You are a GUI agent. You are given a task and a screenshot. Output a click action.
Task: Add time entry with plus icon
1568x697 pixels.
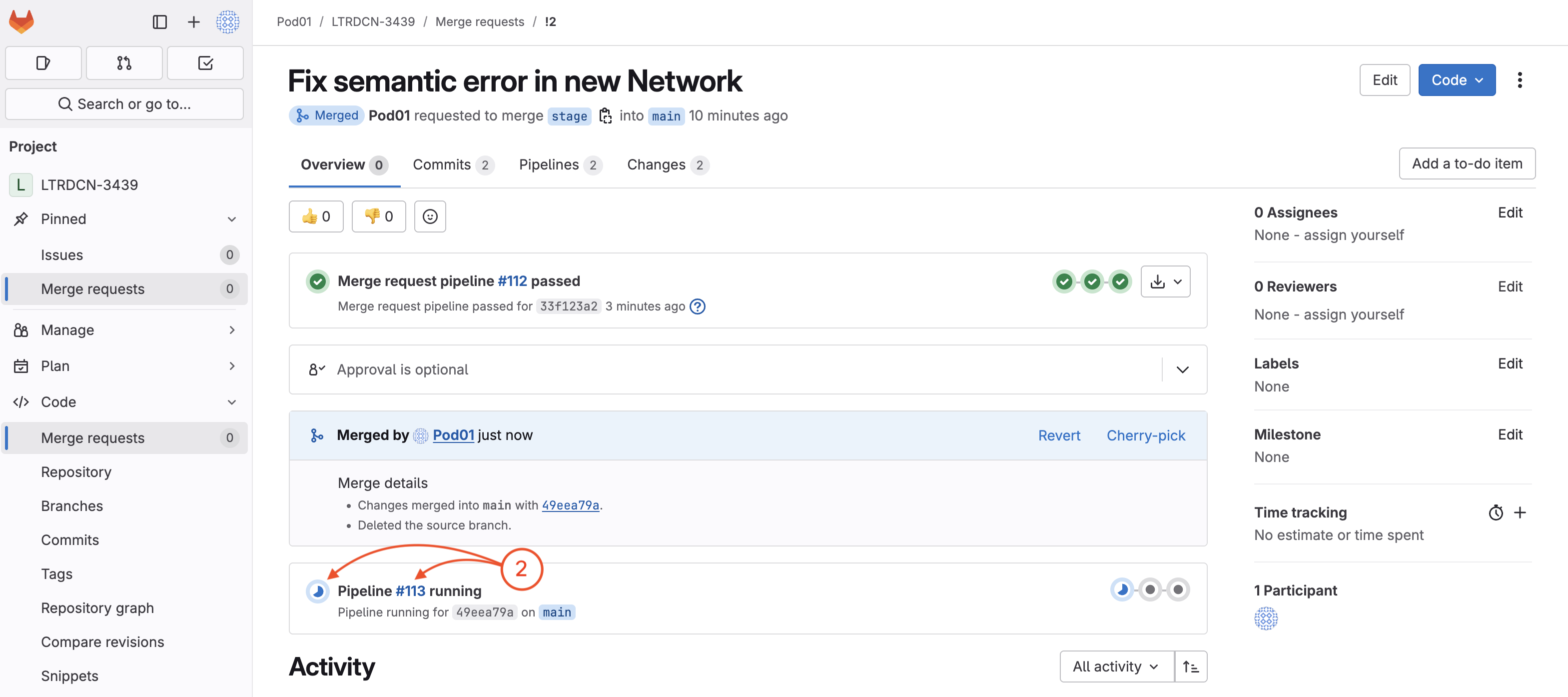[x=1520, y=513]
